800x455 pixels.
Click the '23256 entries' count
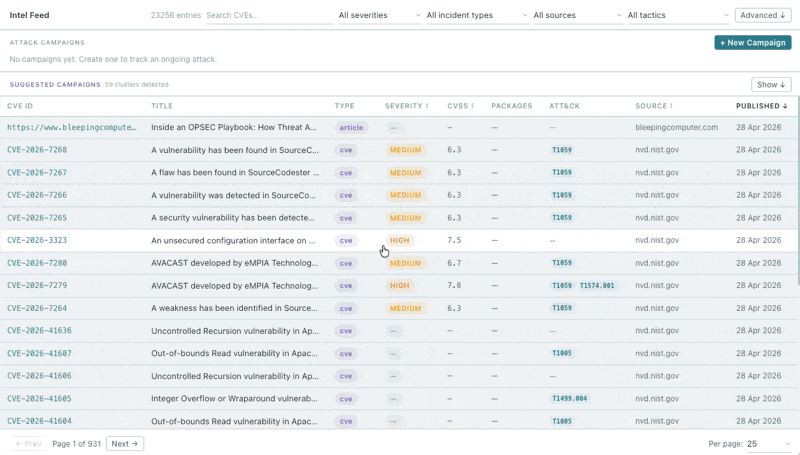[176, 15]
